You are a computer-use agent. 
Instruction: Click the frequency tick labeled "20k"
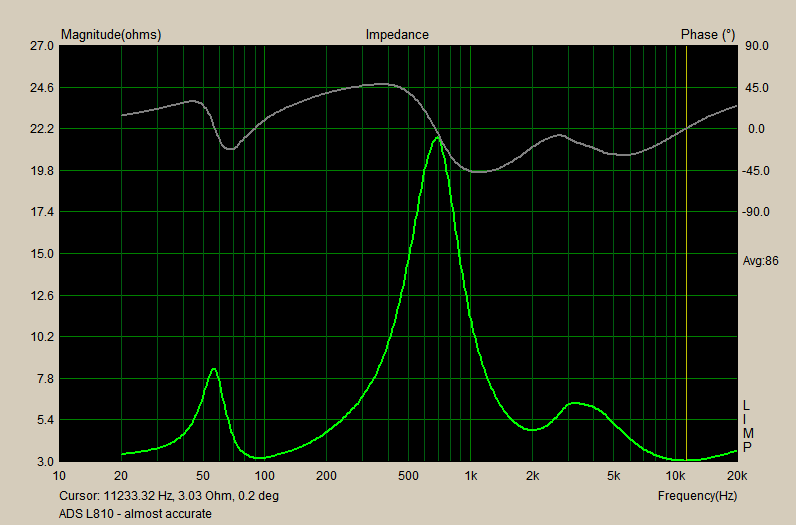[737, 476]
